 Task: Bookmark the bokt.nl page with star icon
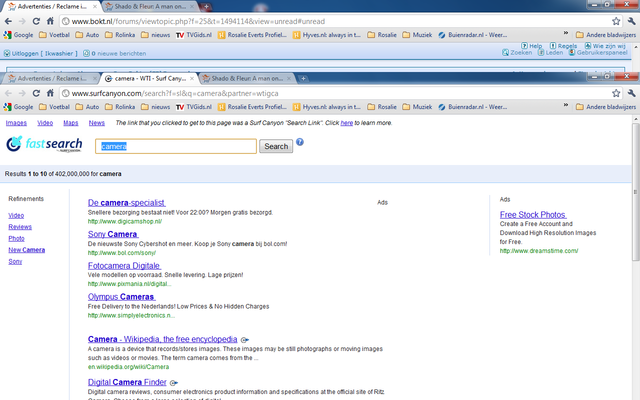pyautogui.click(x=616, y=21)
